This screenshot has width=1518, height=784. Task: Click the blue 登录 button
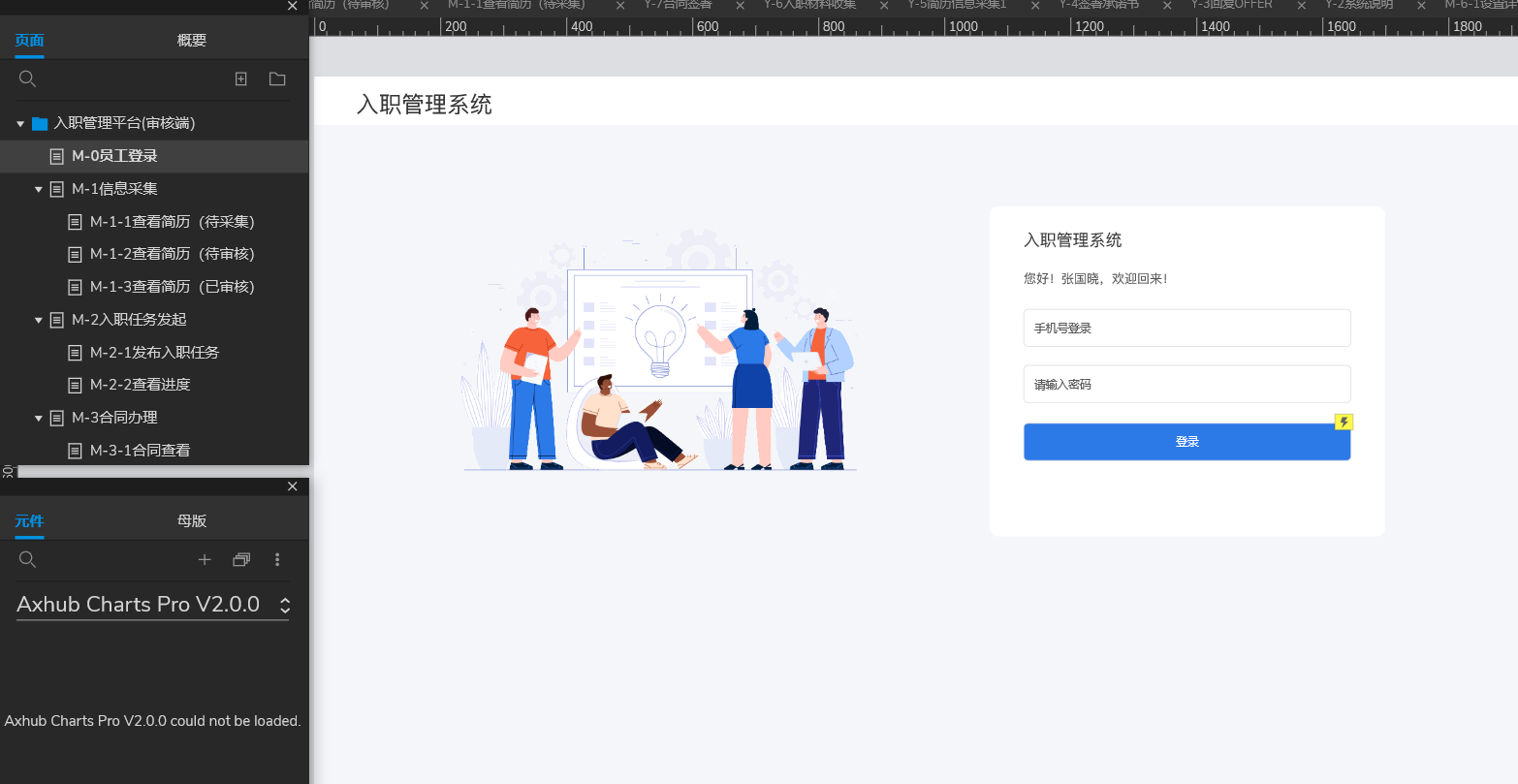[1186, 442]
